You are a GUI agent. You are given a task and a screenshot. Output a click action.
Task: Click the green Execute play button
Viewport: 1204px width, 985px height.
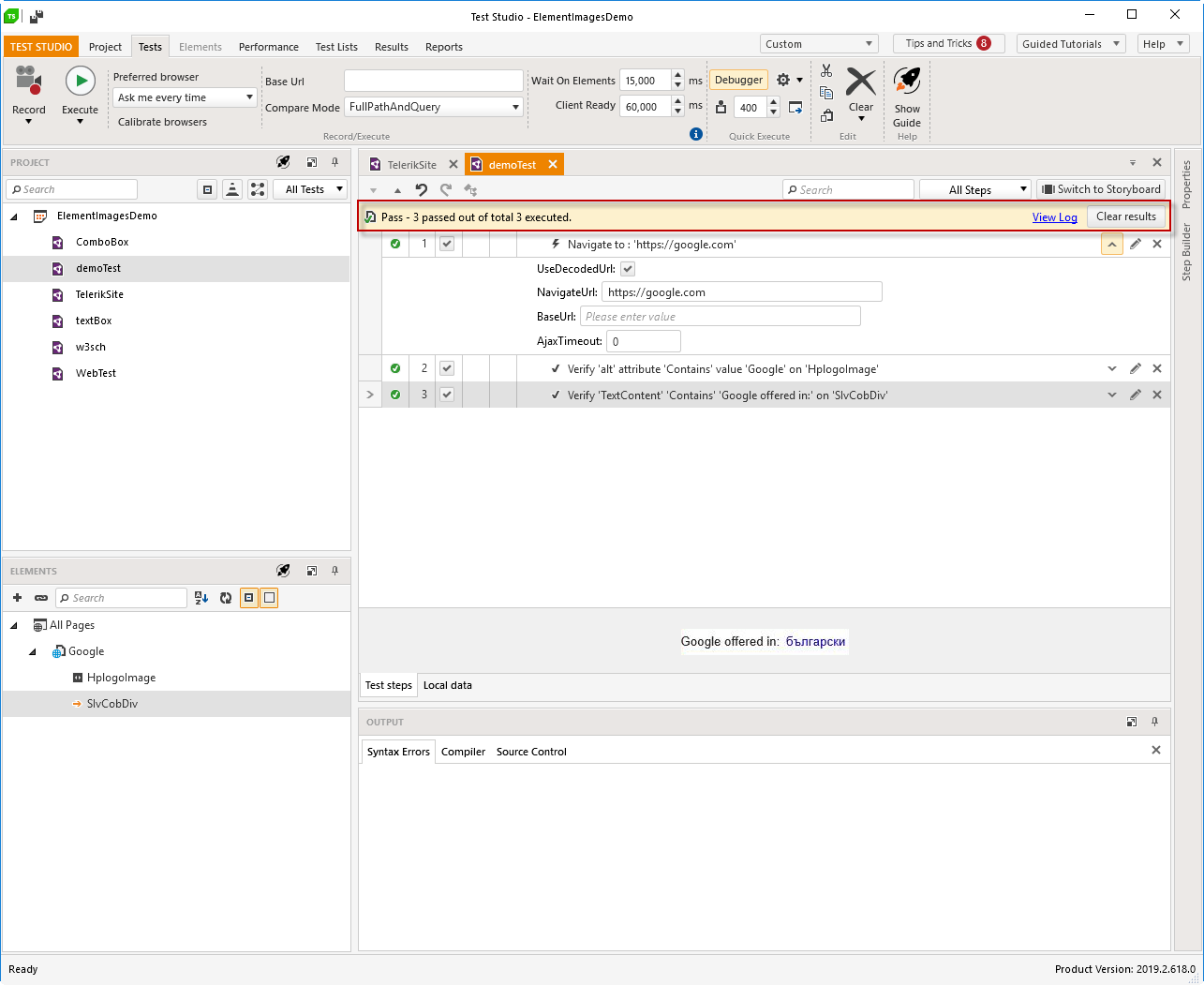pyautogui.click(x=81, y=81)
